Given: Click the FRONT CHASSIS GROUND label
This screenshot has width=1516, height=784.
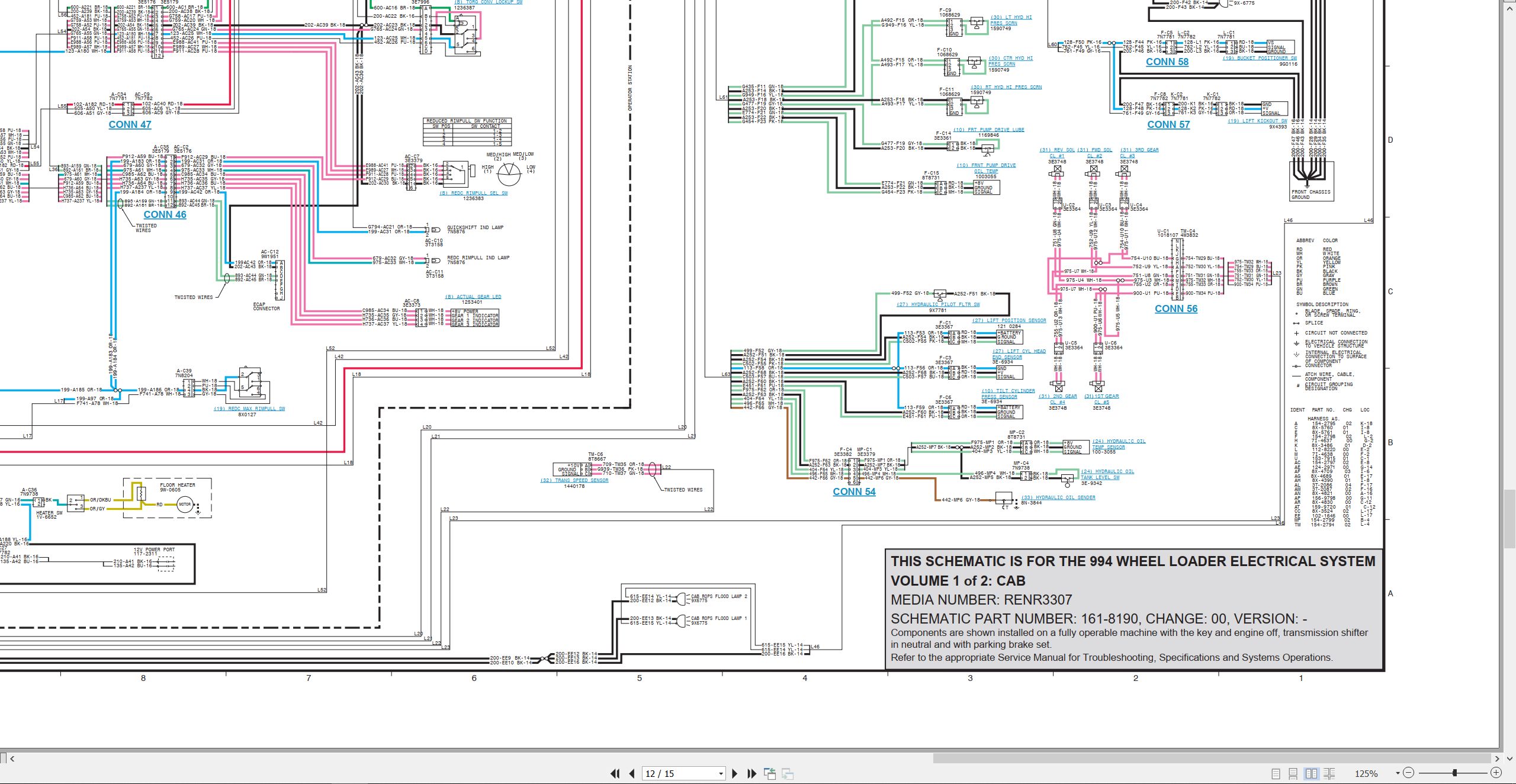Looking at the screenshot, I should (1311, 195).
